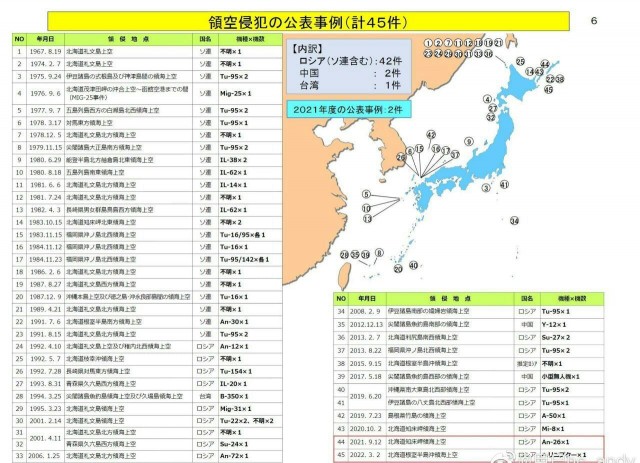Click date cell 2022. 3. 2

[367, 455]
